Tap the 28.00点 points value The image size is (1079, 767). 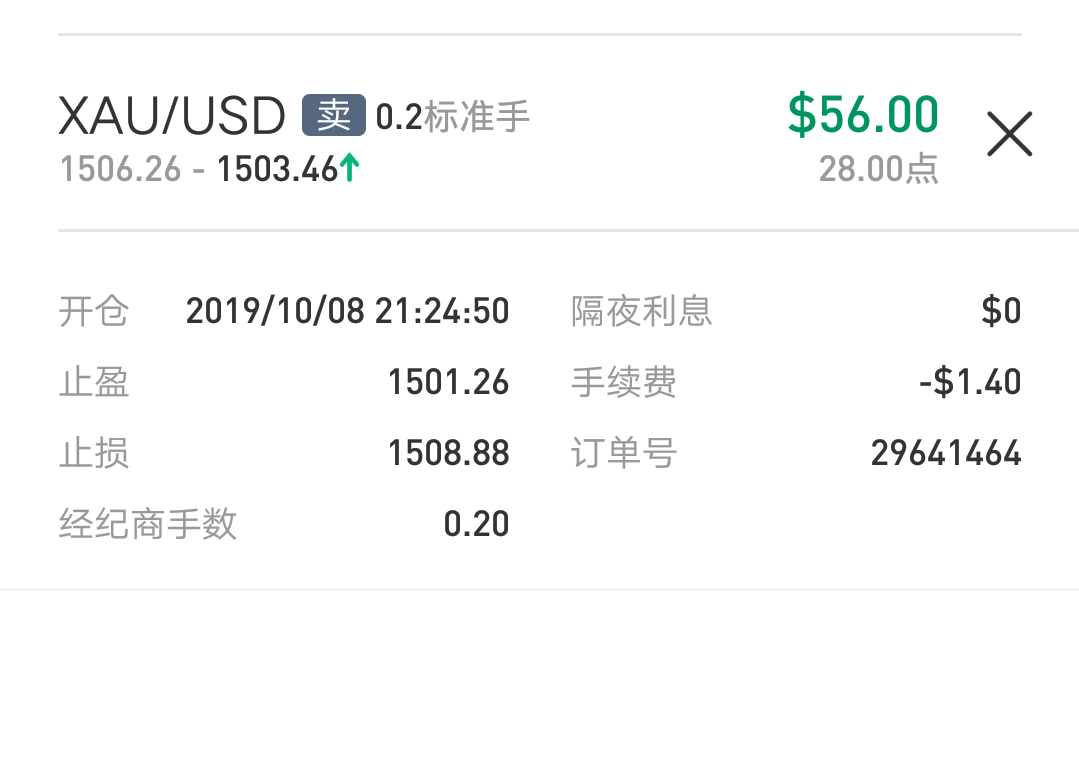tap(878, 169)
